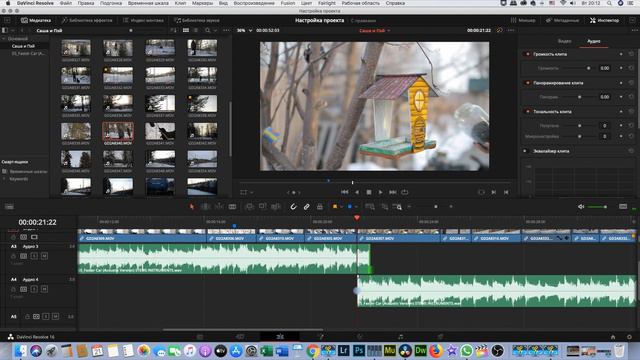Open the Медиатека panel
This screenshot has width=640, height=360.
pos(36,20)
